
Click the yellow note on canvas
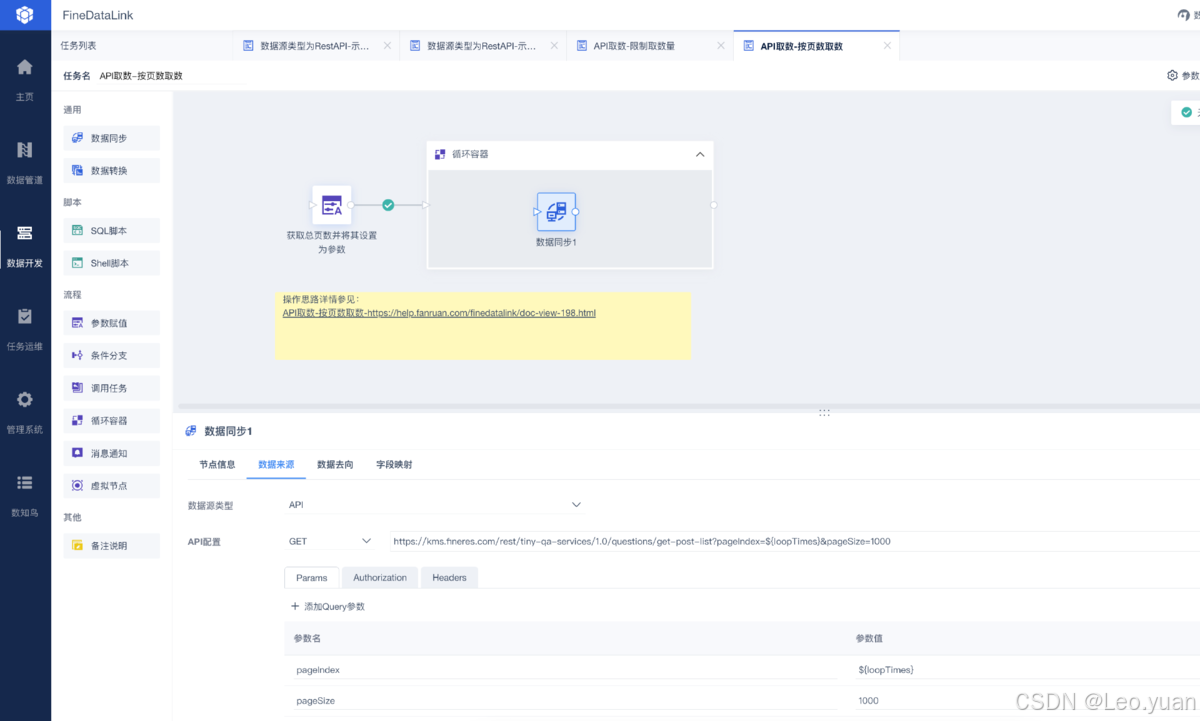pyautogui.click(x=483, y=325)
